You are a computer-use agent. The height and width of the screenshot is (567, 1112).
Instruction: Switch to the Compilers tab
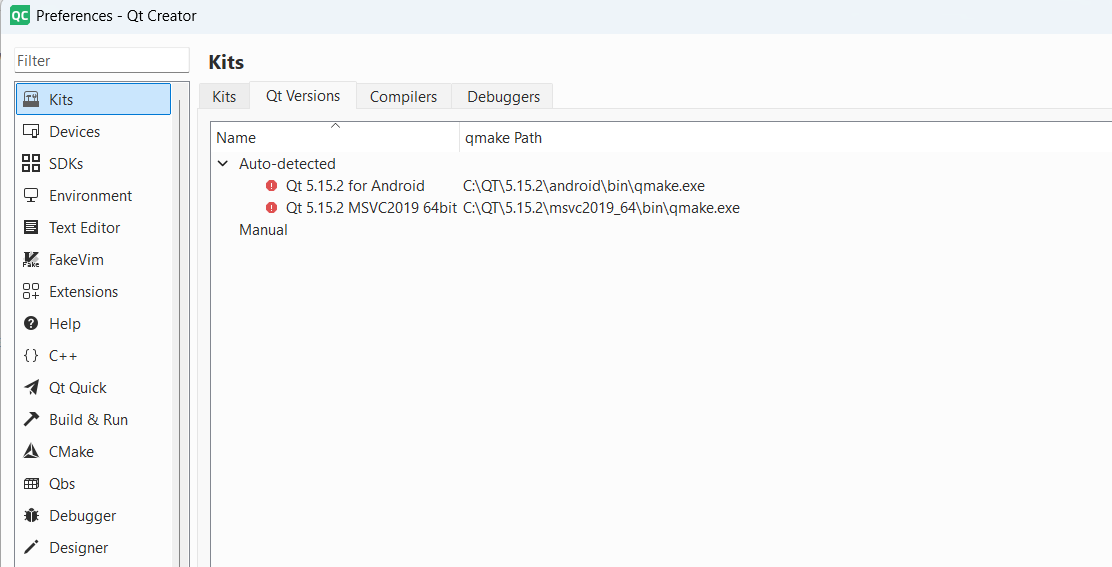point(403,97)
